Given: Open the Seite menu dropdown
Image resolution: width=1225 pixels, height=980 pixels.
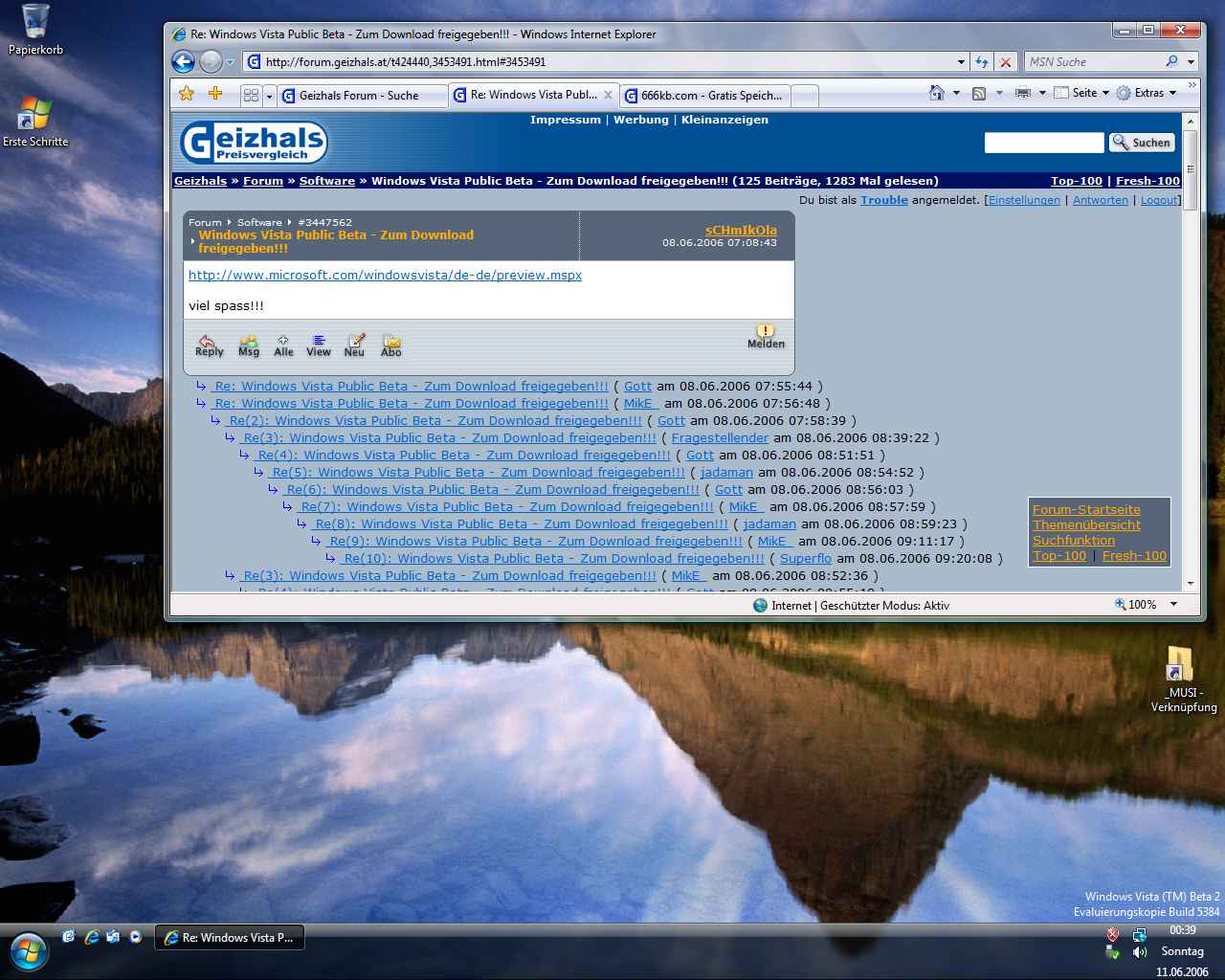Looking at the screenshot, I should (x=1081, y=93).
